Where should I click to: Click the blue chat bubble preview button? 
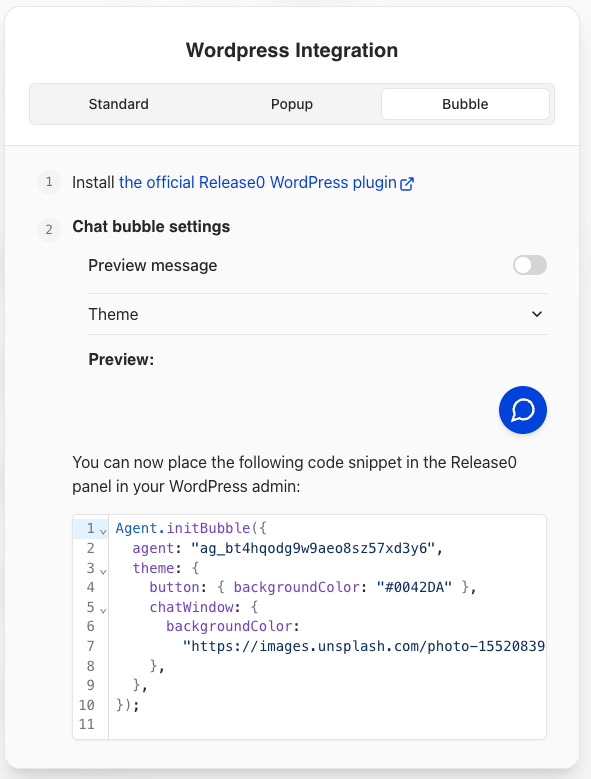pyautogui.click(x=522, y=410)
